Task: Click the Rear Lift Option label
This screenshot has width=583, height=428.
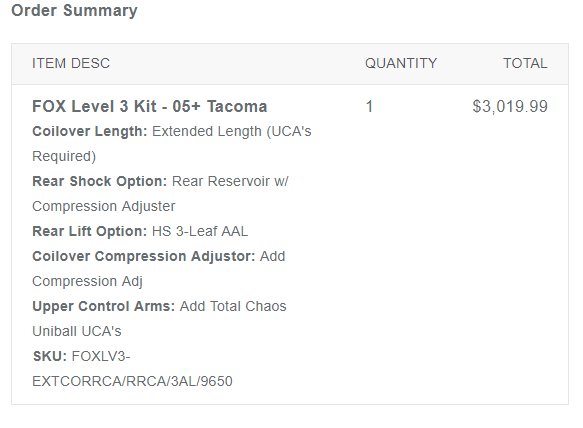Action: [90, 231]
